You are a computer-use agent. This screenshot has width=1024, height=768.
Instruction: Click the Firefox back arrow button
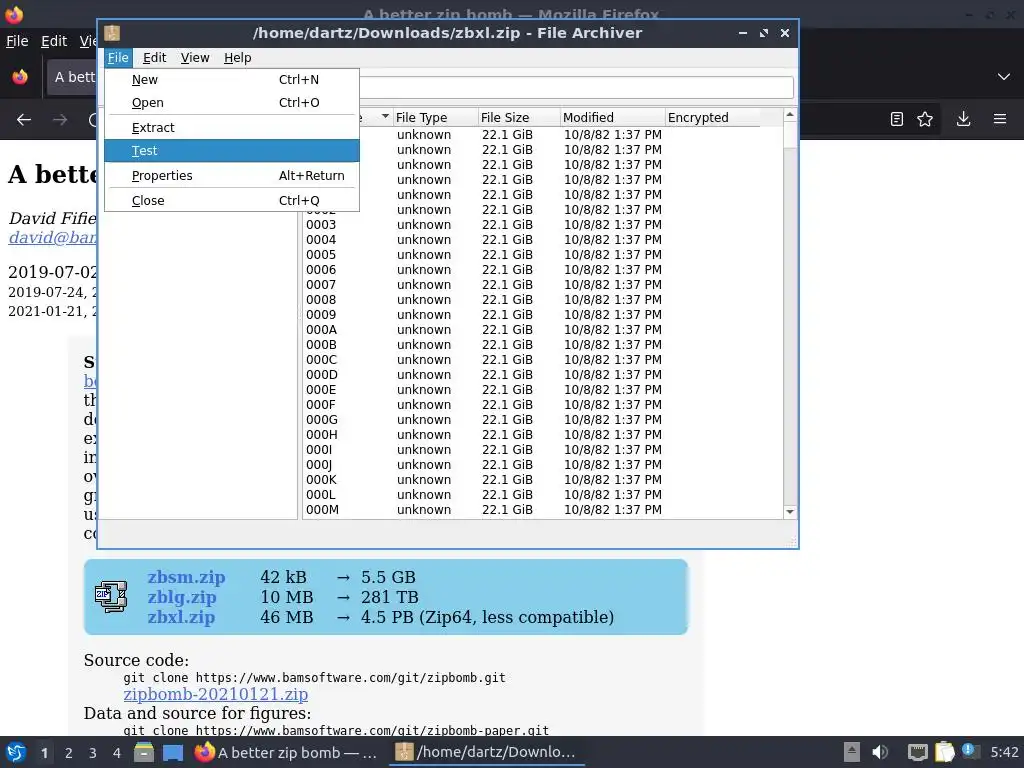[24, 120]
